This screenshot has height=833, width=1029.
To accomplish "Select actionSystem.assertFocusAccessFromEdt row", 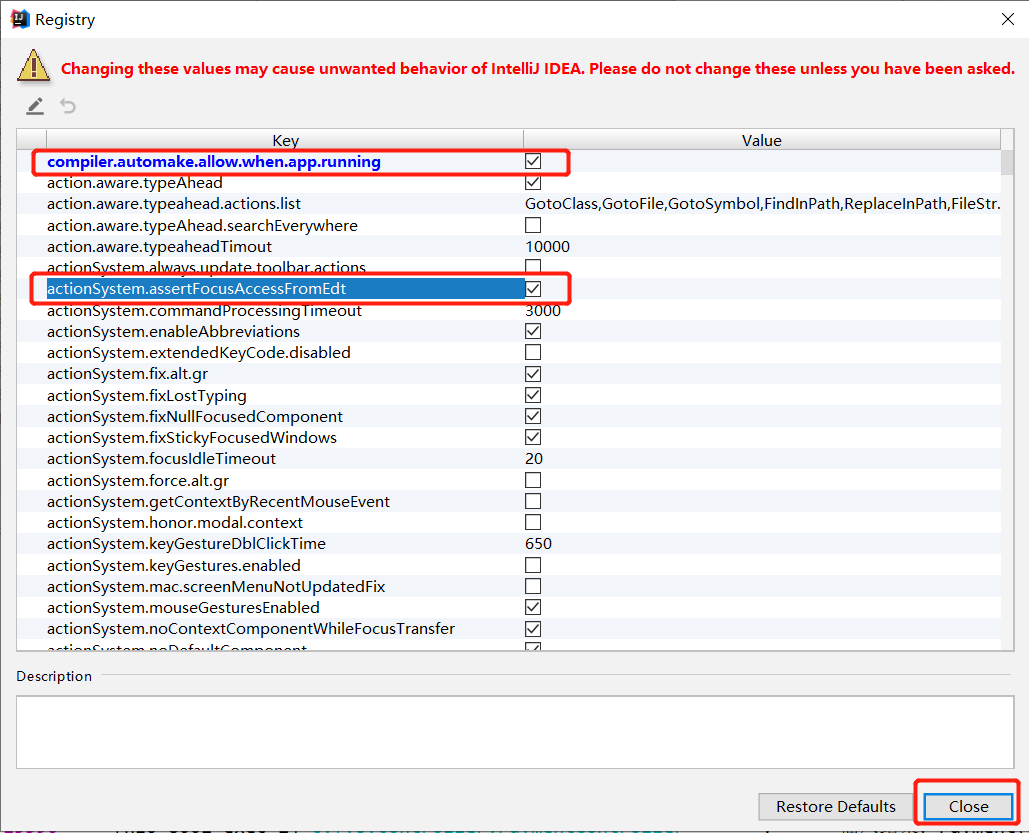I will point(285,289).
